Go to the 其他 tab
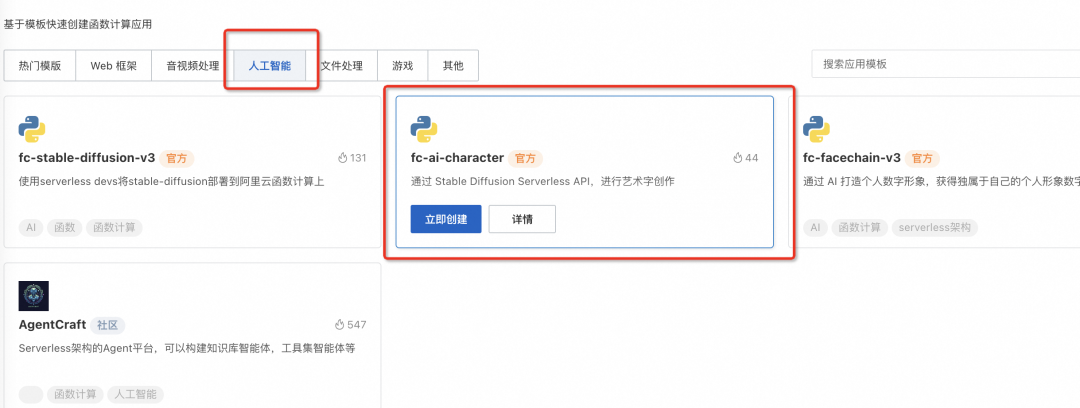The height and width of the screenshot is (408, 1080). coord(453,66)
